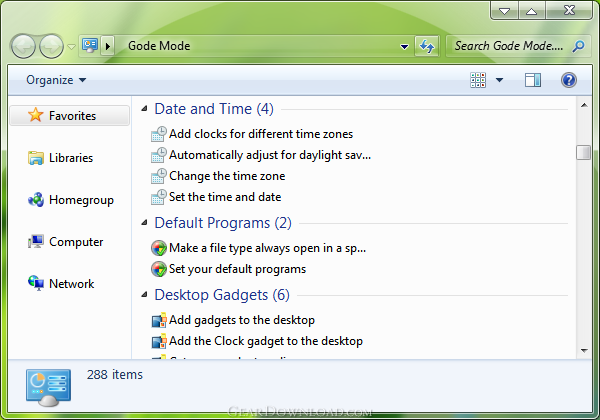Viewport: 600px width, 420px height.
Task: Go forward with the Forward arrow button
Action: [x=52, y=46]
